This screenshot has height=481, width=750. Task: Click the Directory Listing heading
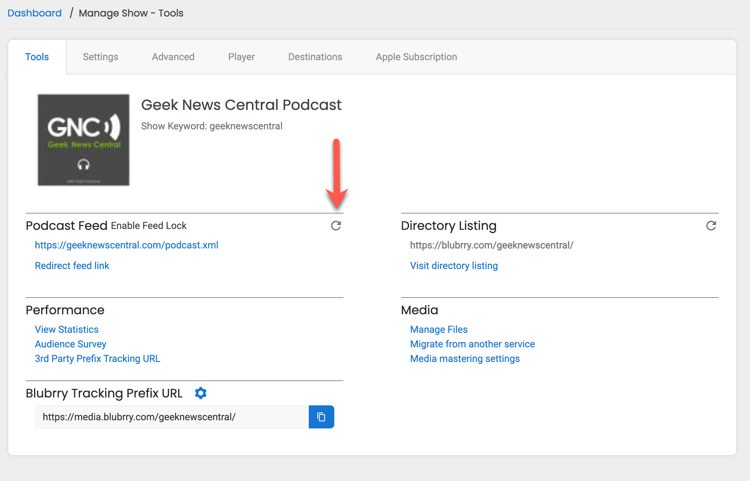449,226
